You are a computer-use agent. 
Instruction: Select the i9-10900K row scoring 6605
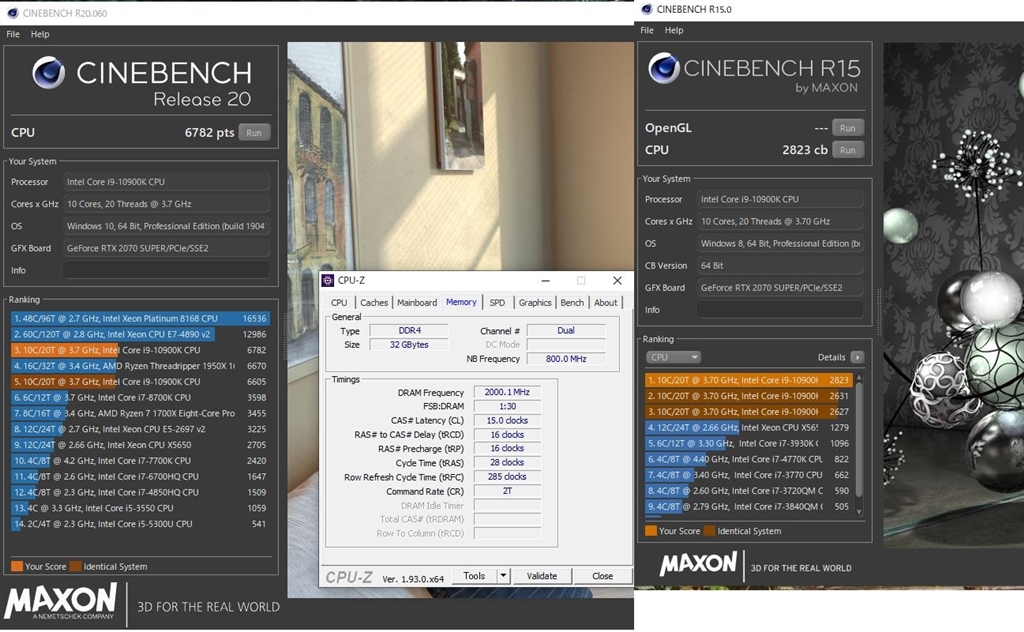140,381
